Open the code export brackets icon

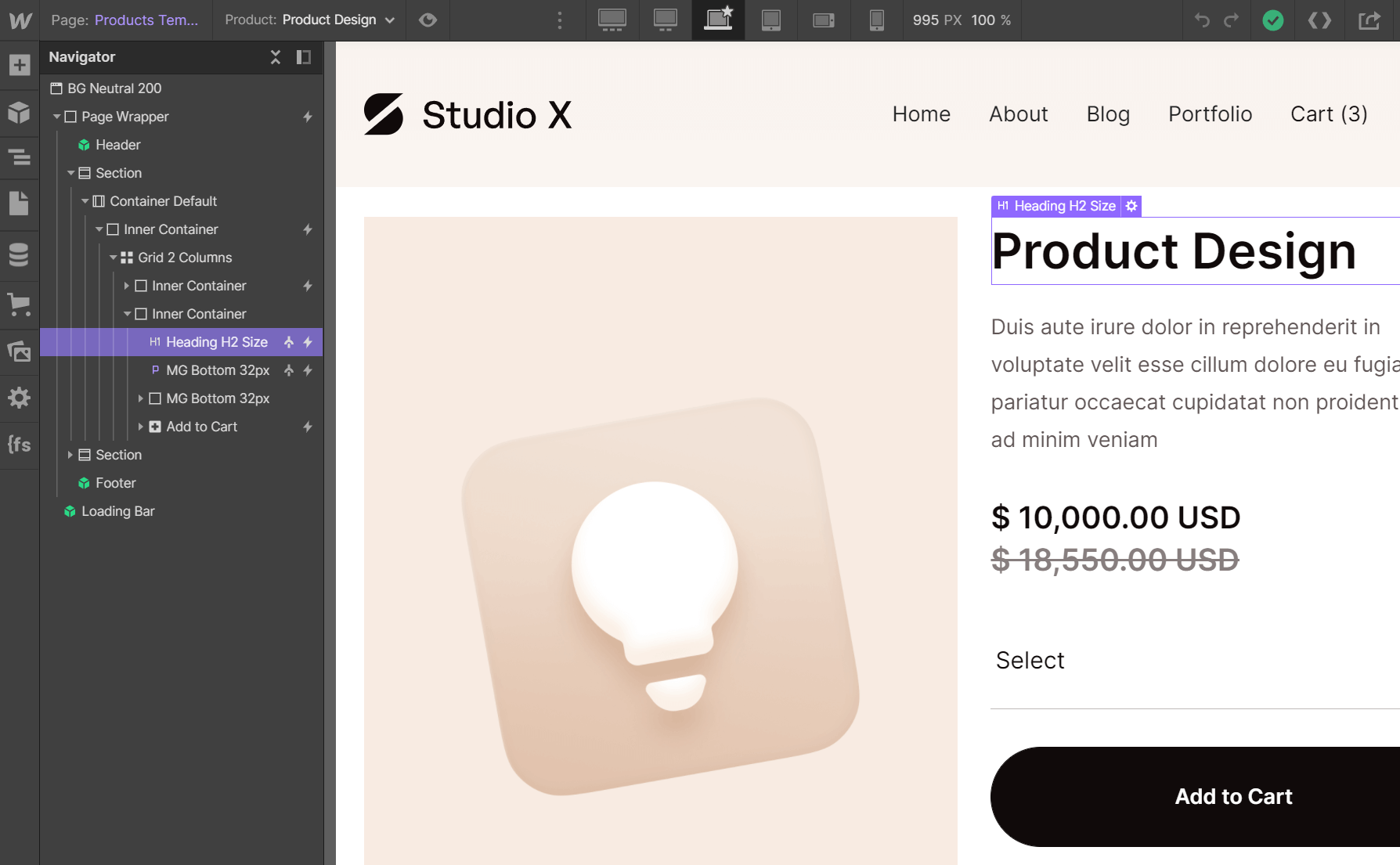(1319, 20)
